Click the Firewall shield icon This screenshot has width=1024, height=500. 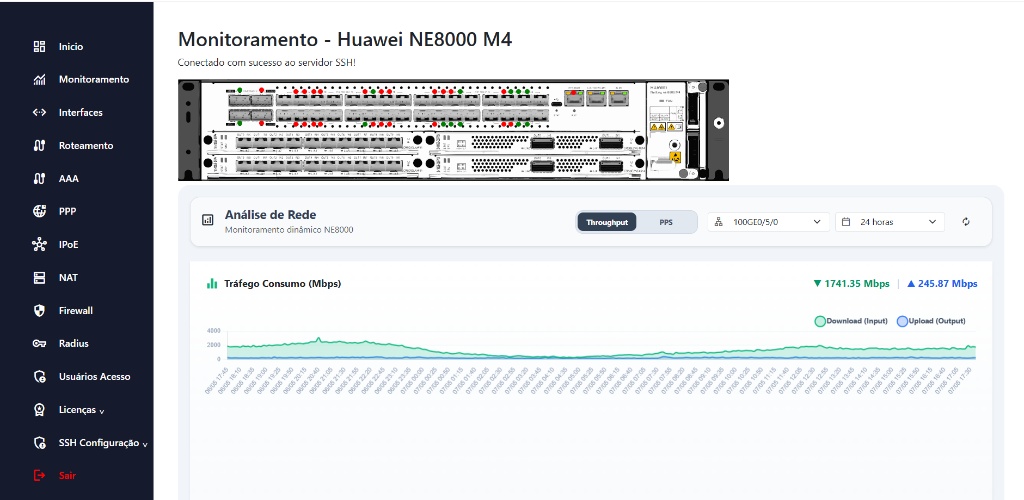coord(39,311)
